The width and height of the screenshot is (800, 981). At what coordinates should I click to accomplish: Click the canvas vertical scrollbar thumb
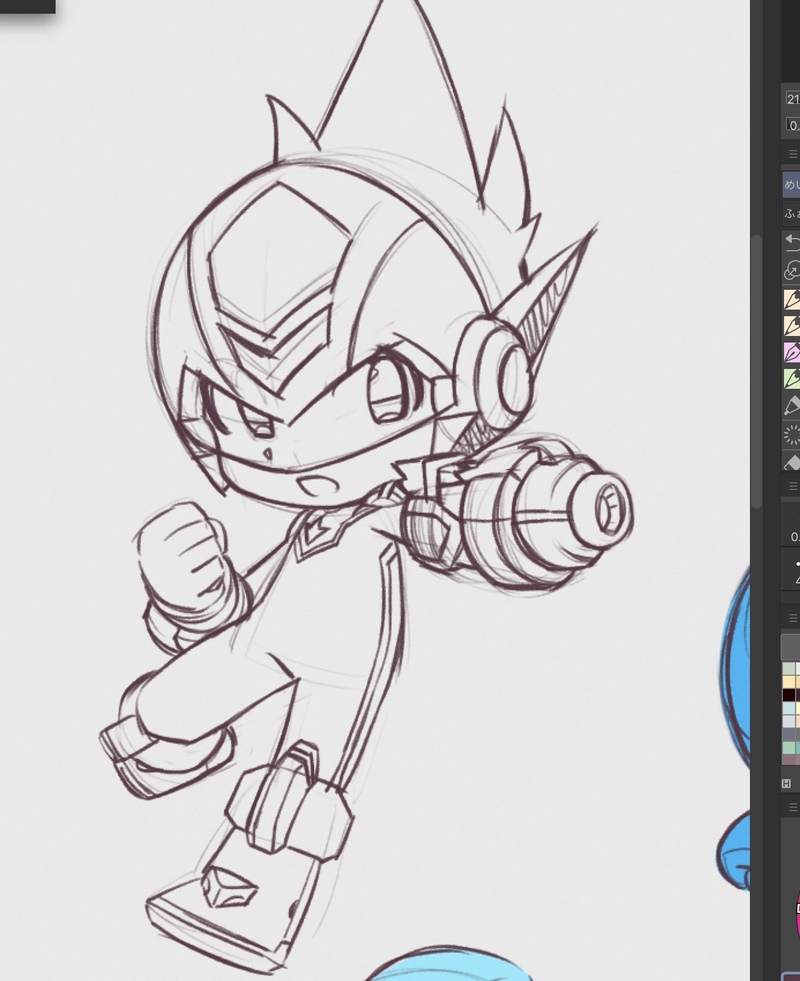[756, 372]
